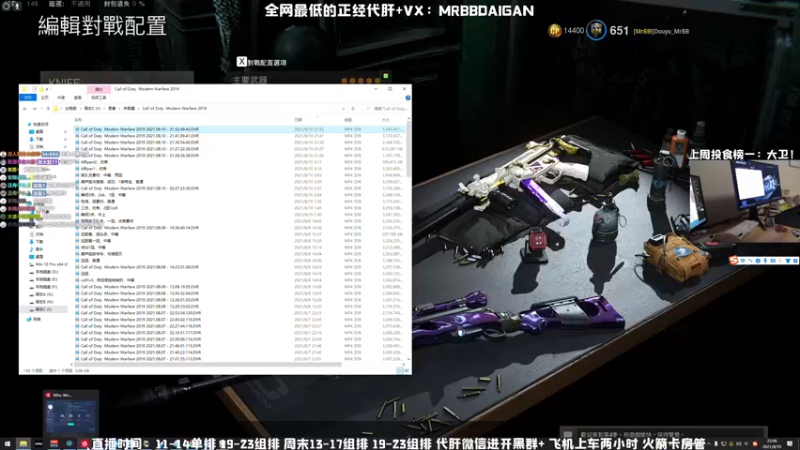The height and width of the screenshot is (450, 800).
Task: Click 固态C in the address breadcrumb
Action: click(x=92, y=109)
